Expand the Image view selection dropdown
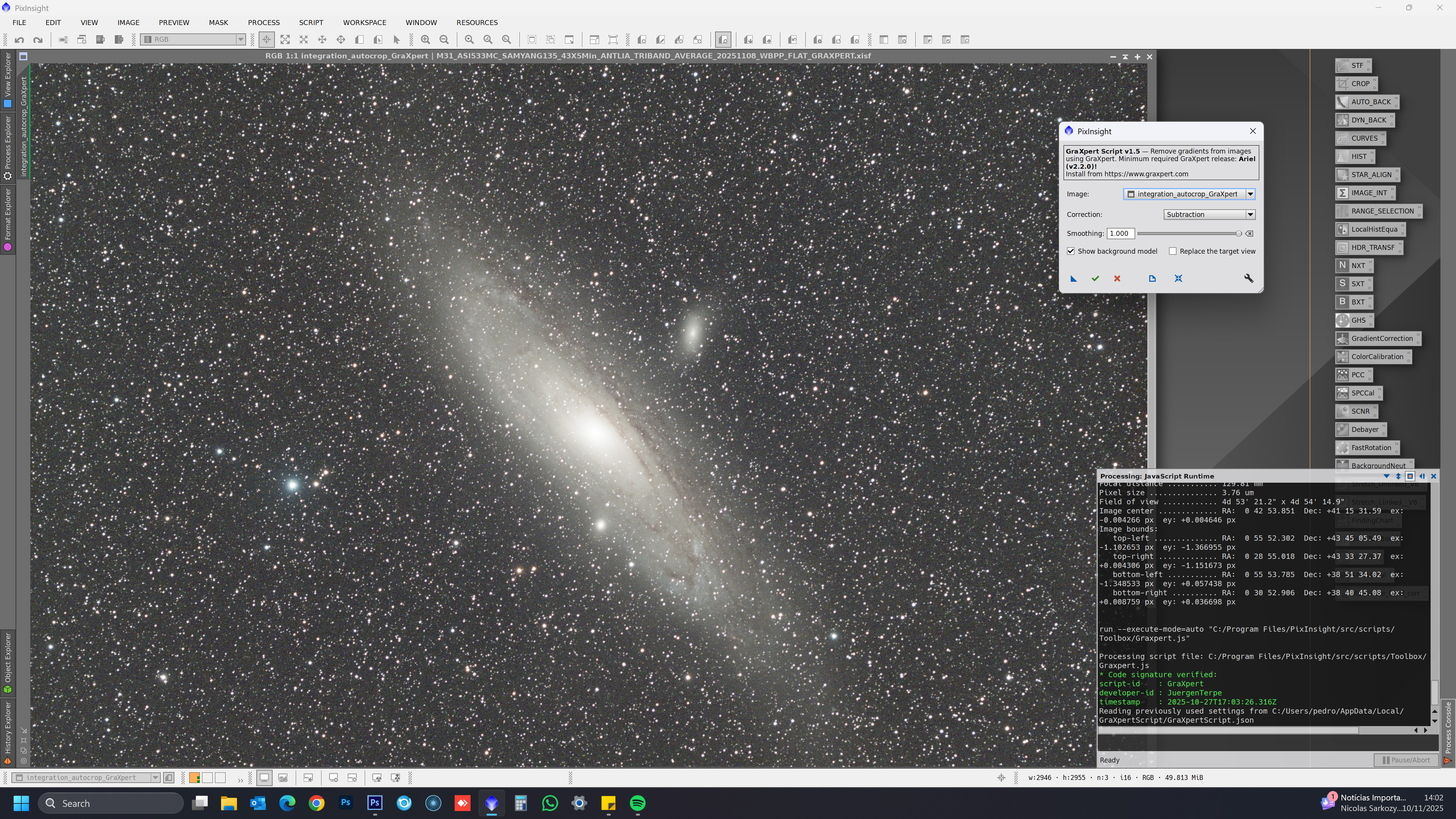This screenshot has height=819, width=1456. [x=1250, y=194]
